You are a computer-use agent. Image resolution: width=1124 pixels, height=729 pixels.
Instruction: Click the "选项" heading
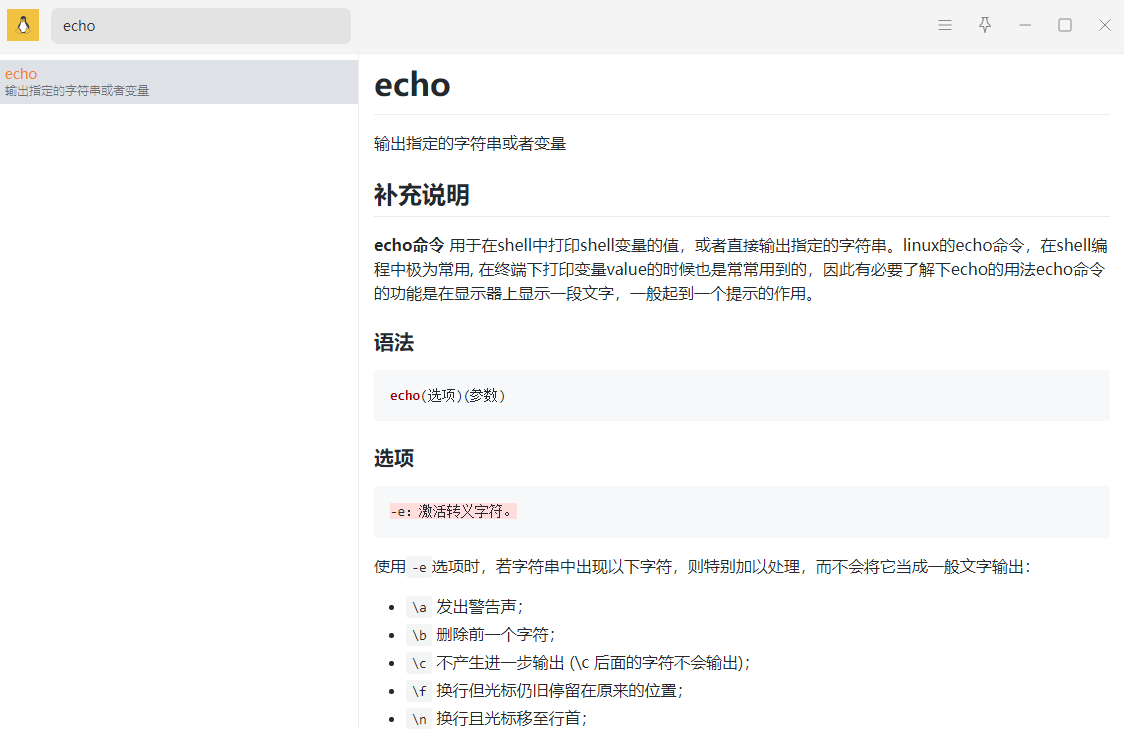coord(394,458)
